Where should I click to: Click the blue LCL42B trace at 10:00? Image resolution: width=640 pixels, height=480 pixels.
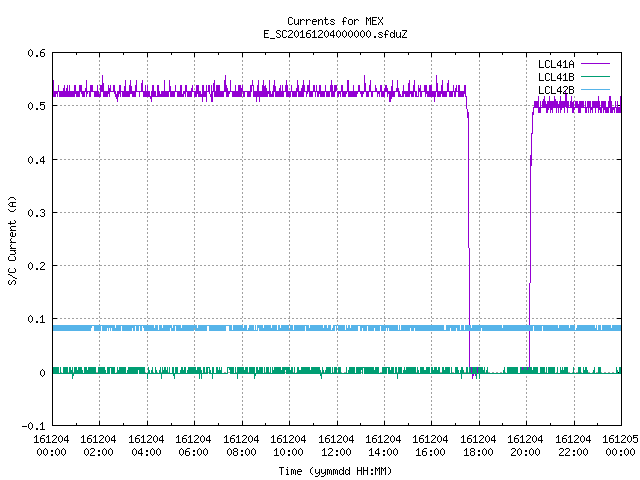tap(289, 328)
